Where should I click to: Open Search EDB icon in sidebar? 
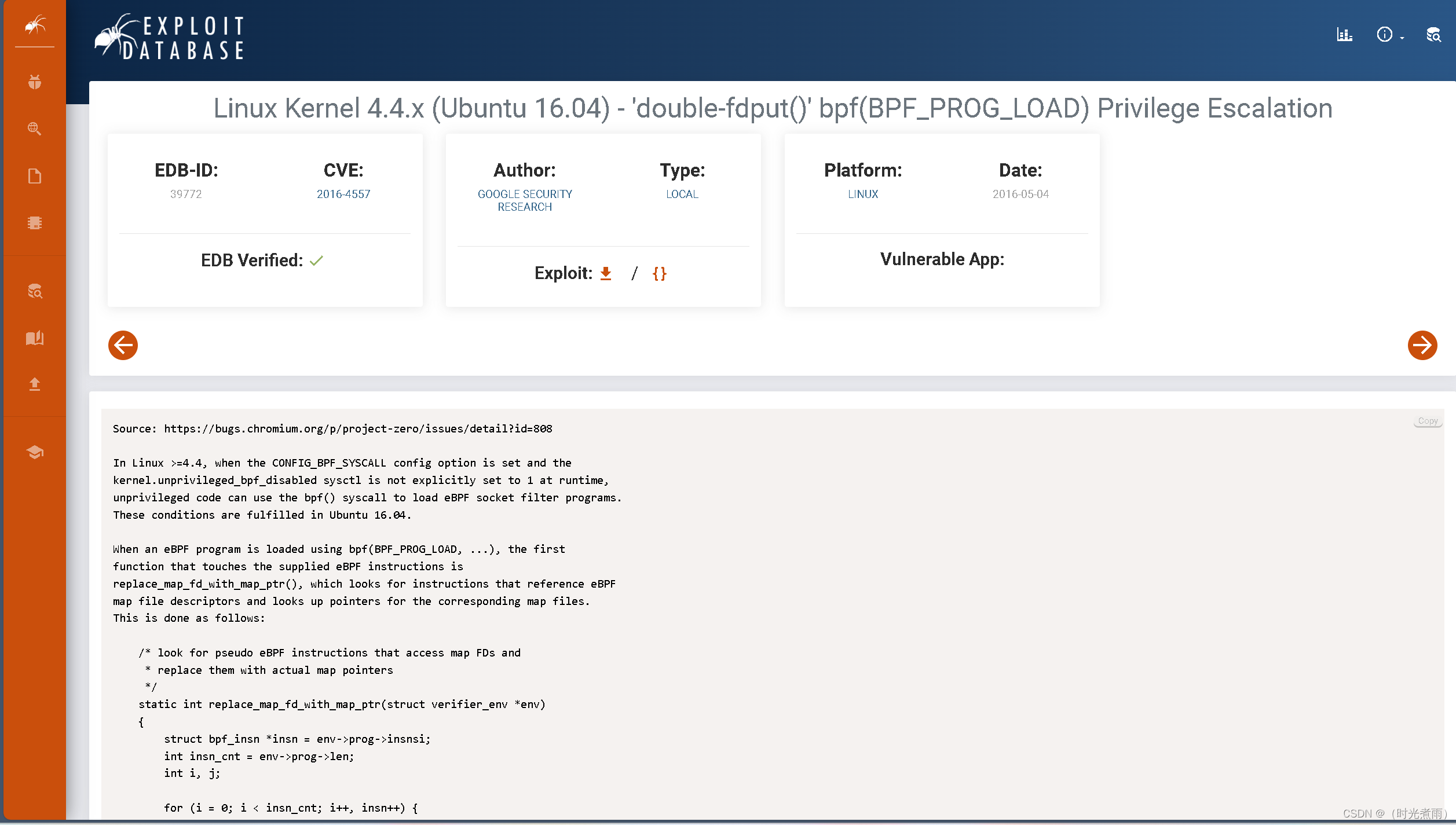[x=35, y=291]
